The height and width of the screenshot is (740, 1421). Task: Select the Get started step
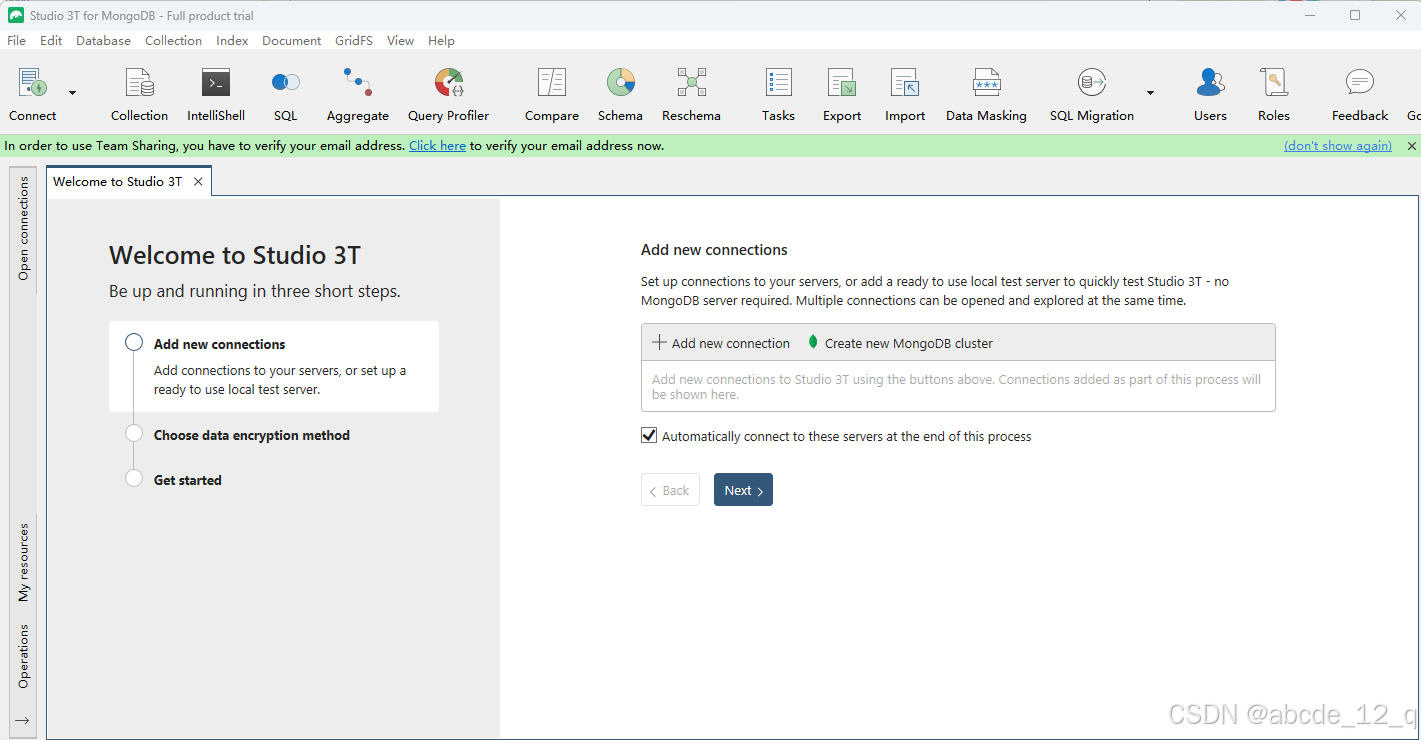(x=187, y=480)
